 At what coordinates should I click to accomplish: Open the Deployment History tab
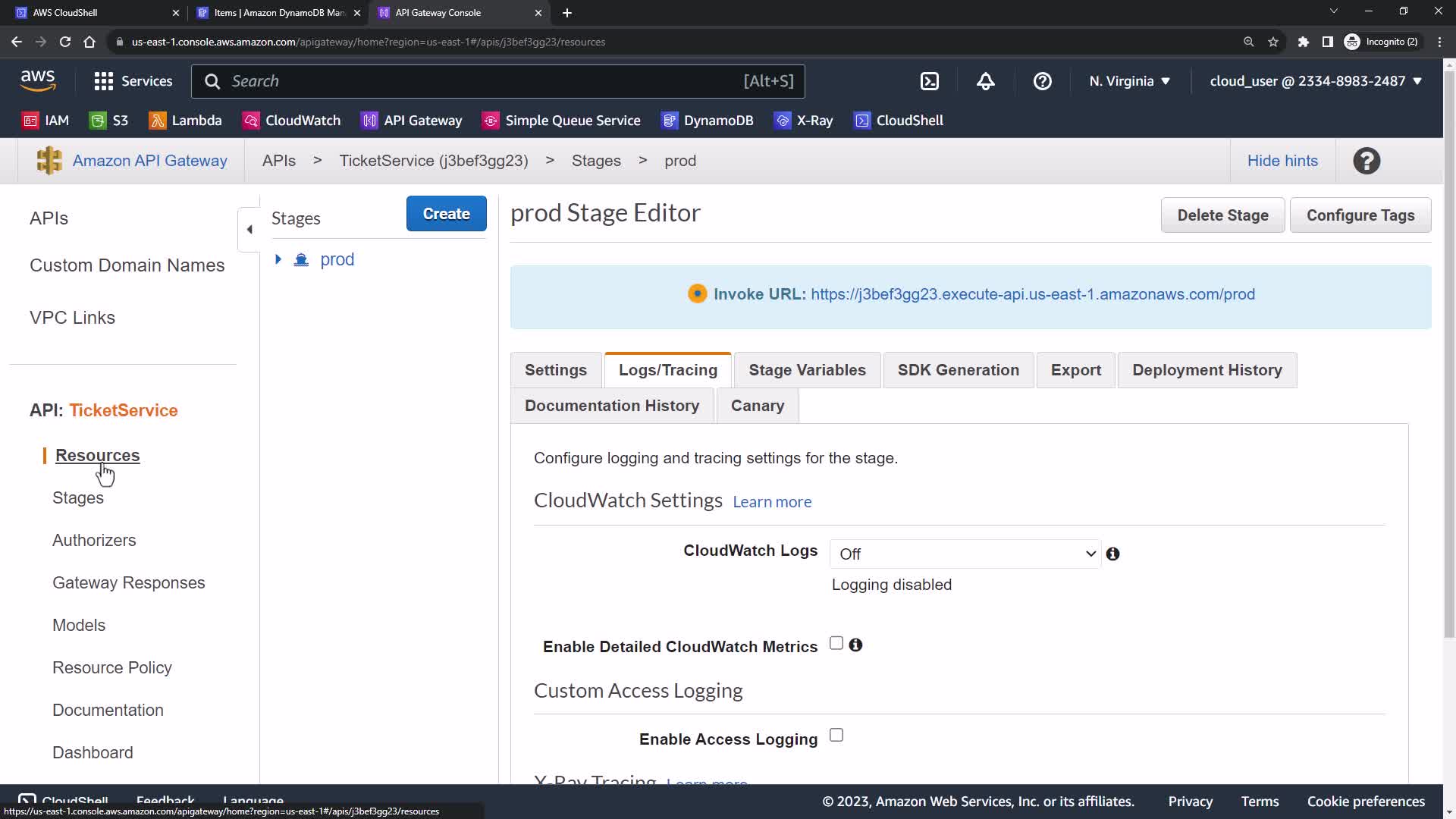1207,370
